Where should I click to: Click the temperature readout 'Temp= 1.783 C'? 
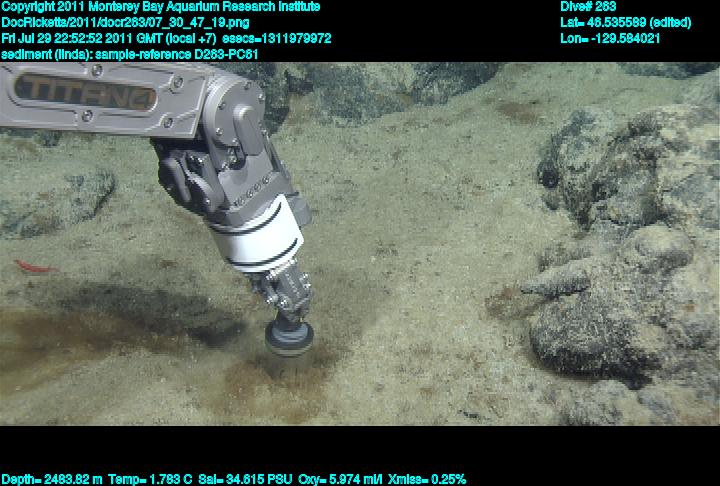click(x=150, y=479)
